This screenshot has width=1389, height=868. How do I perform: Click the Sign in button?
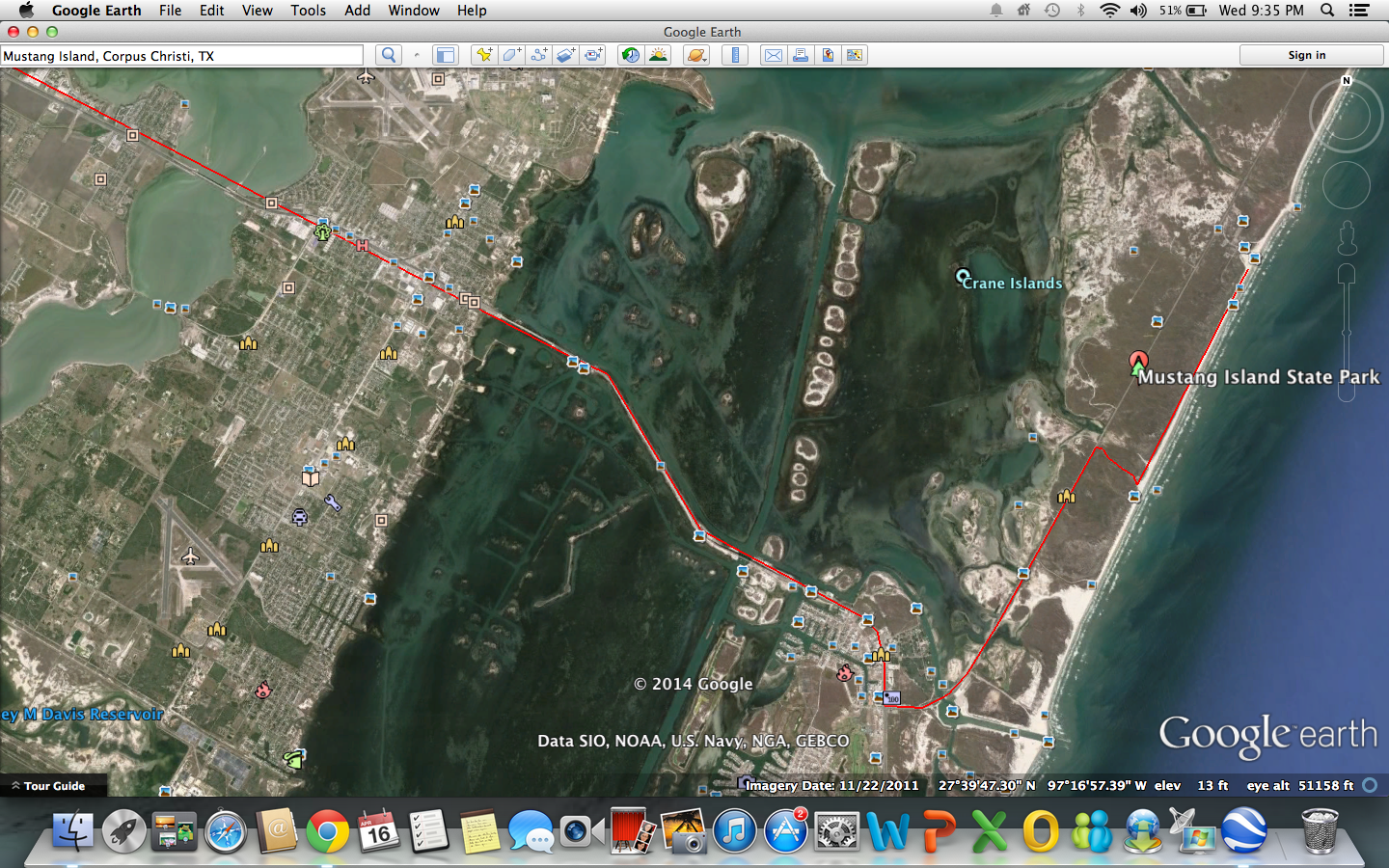[1311, 55]
